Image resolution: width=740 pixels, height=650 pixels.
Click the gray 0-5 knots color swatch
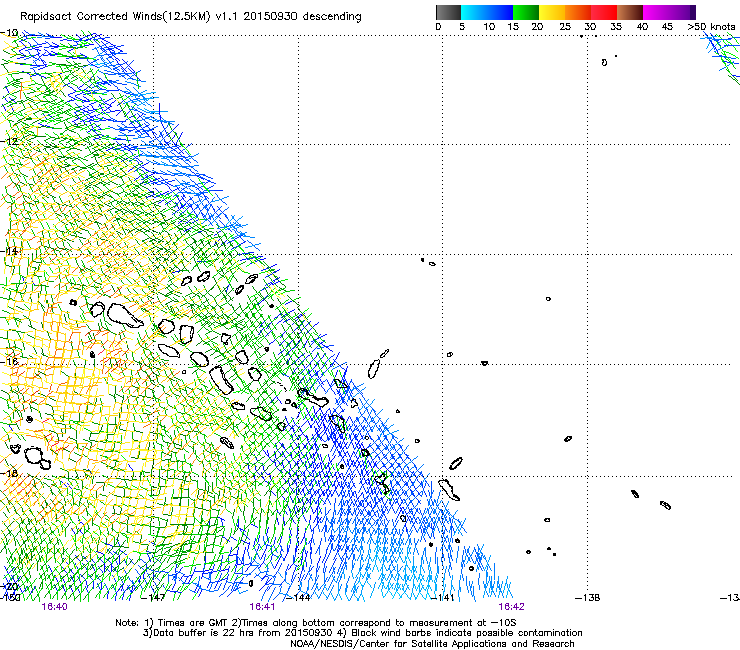[x=448, y=12]
